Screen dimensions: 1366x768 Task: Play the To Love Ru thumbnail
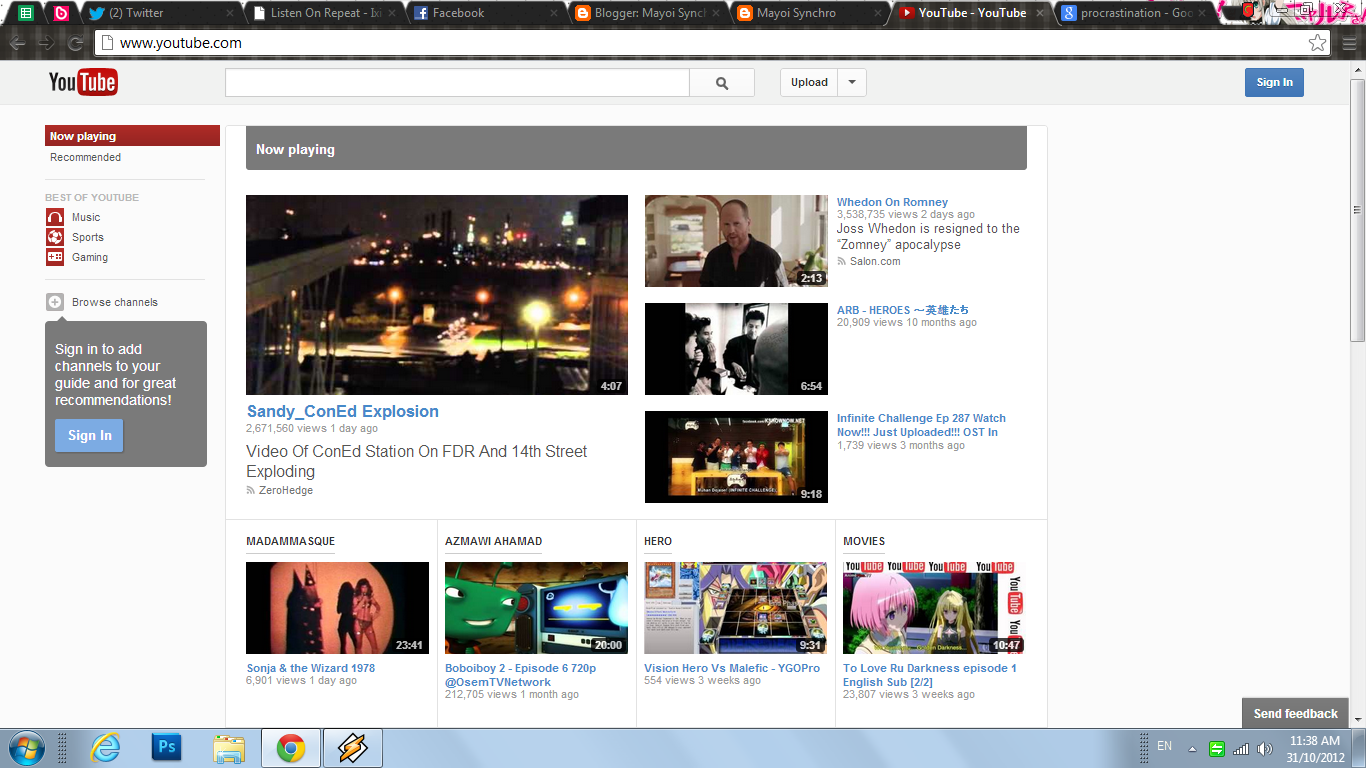[934, 608]
